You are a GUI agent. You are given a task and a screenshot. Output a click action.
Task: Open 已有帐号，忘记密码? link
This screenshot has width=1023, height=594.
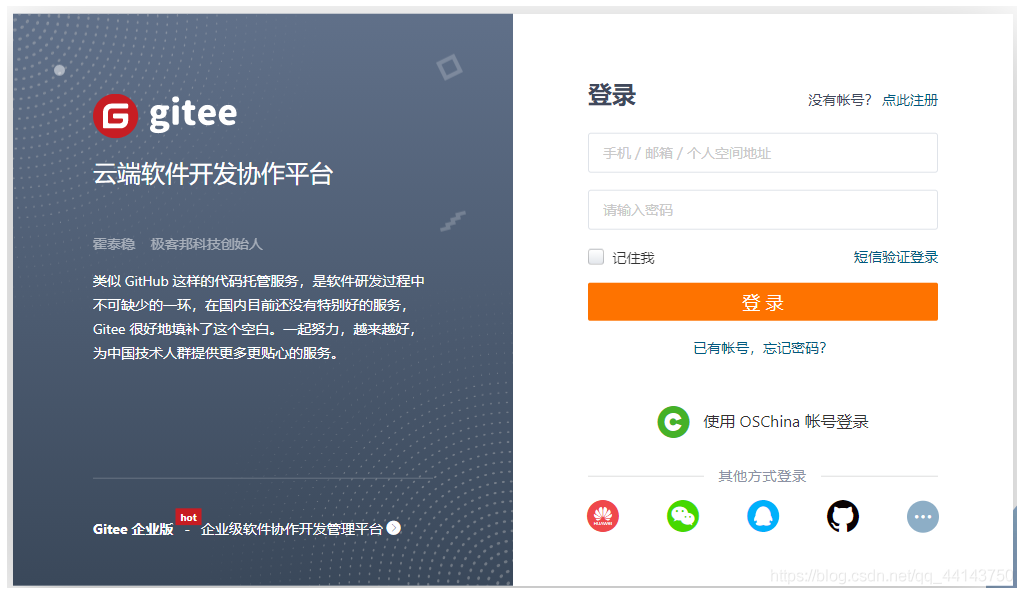[759, 348]
